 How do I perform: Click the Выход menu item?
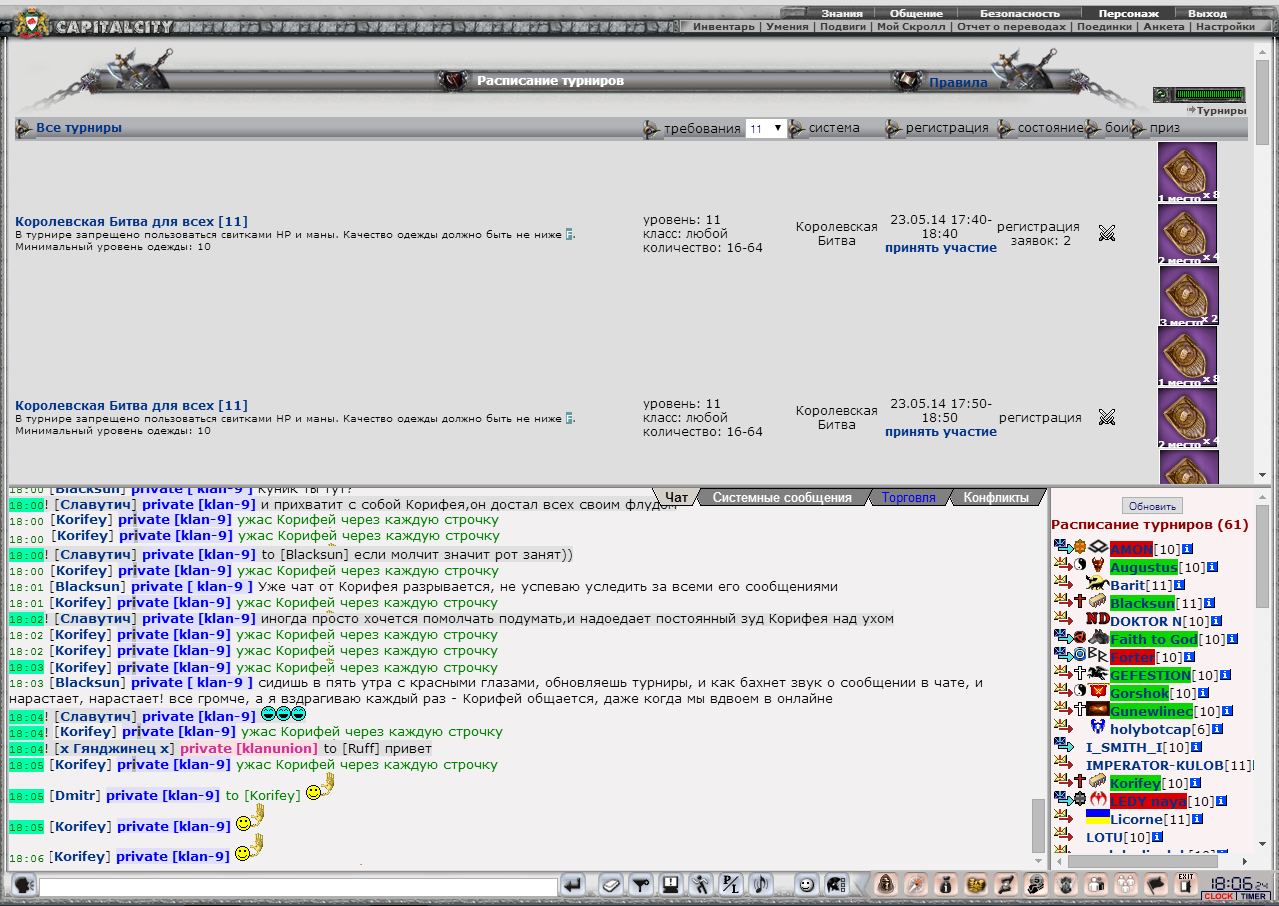(1207, 14)
